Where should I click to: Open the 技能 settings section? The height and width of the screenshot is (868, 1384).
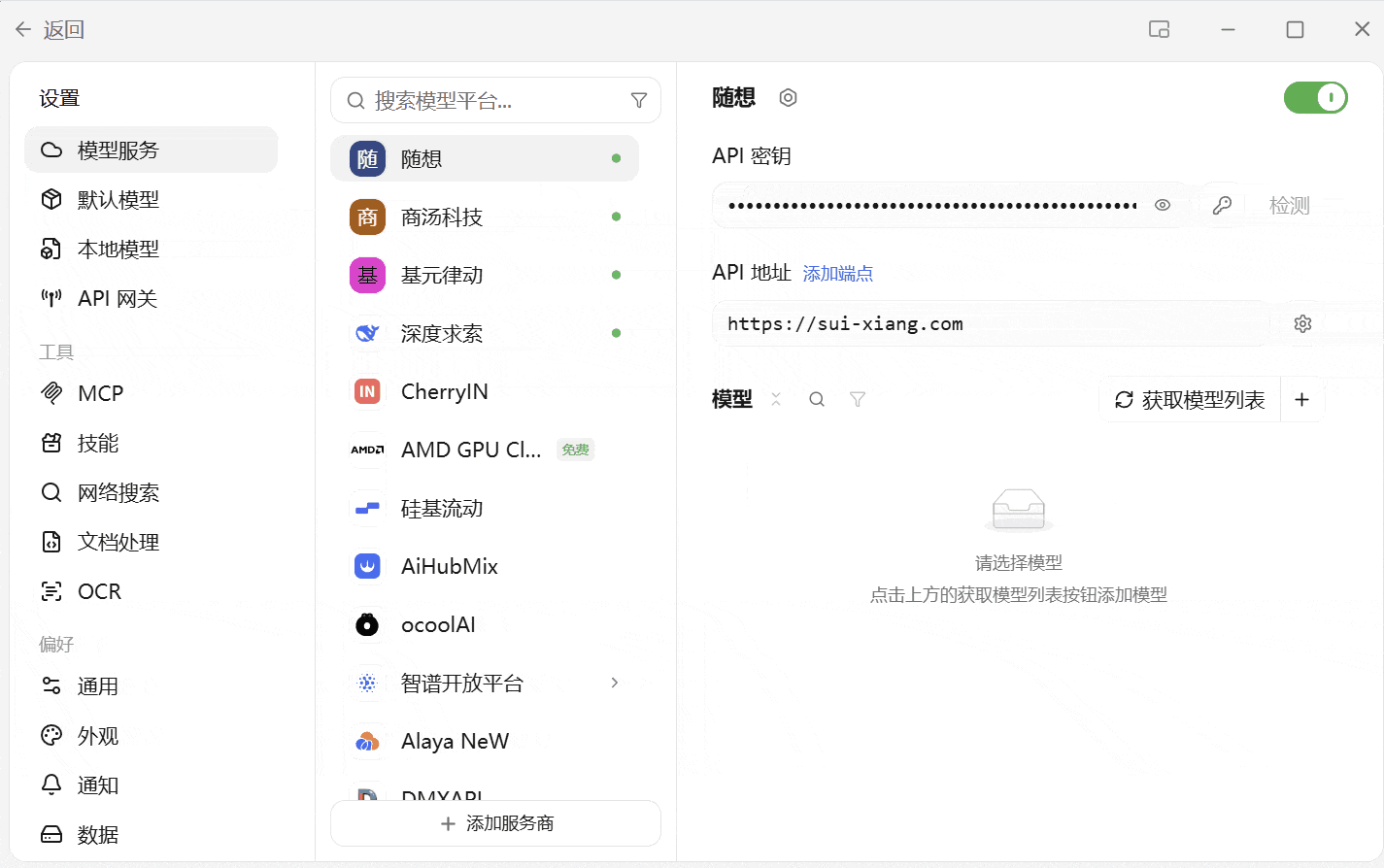pos(151,443)
